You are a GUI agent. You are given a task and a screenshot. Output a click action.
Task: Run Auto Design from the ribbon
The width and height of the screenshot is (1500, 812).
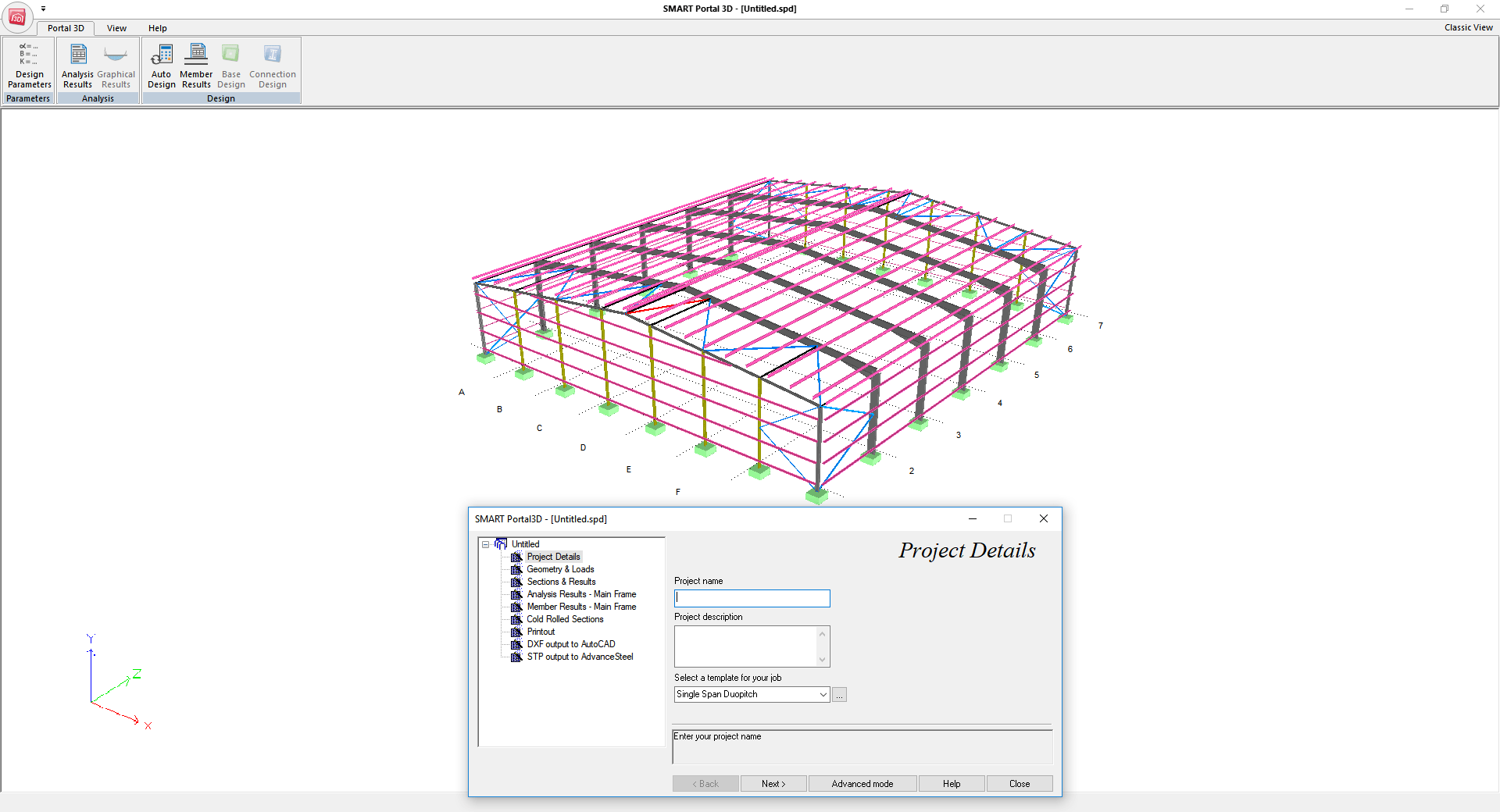click(162, 66)
